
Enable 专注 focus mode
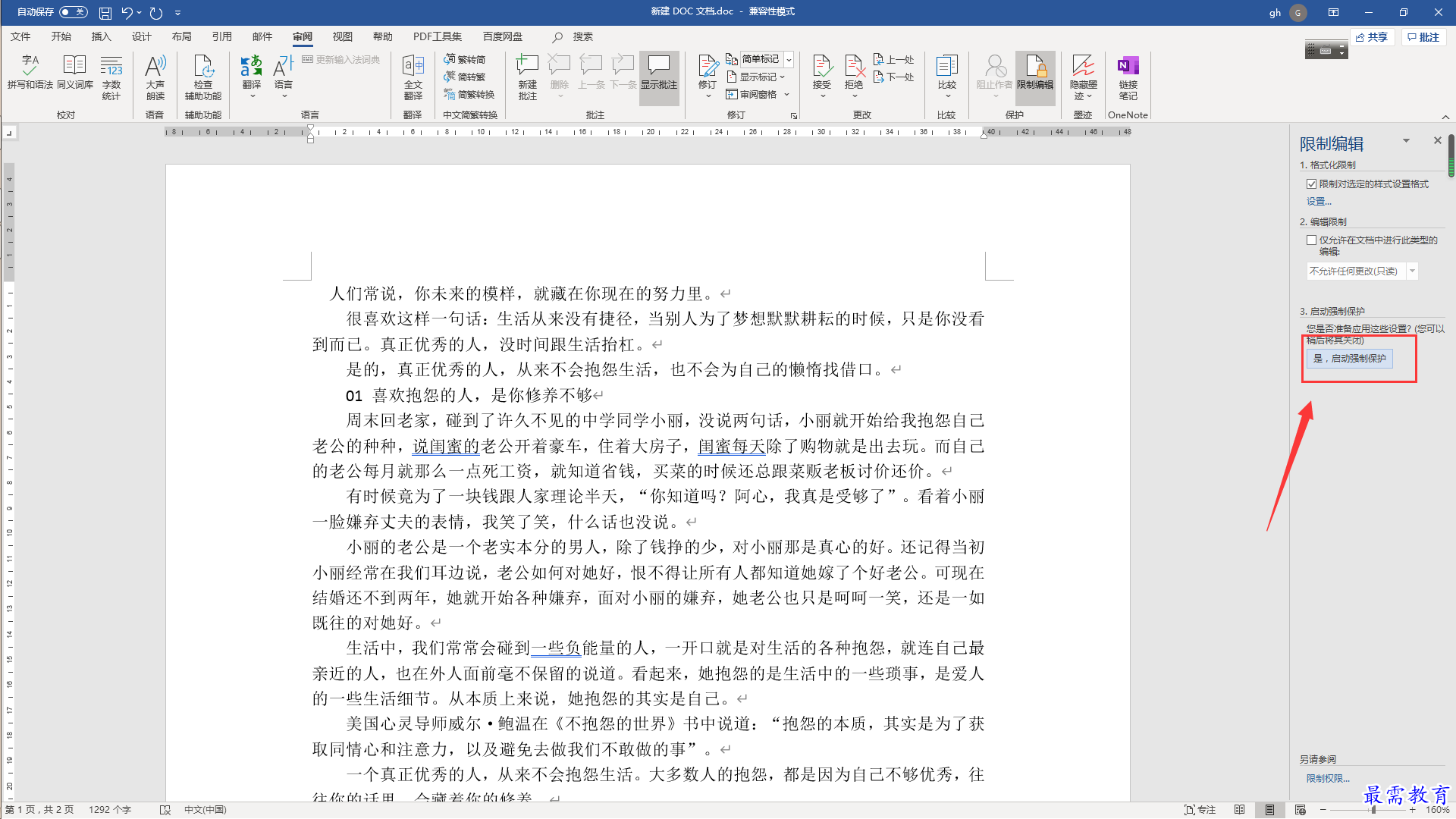tap(1200, 810)
